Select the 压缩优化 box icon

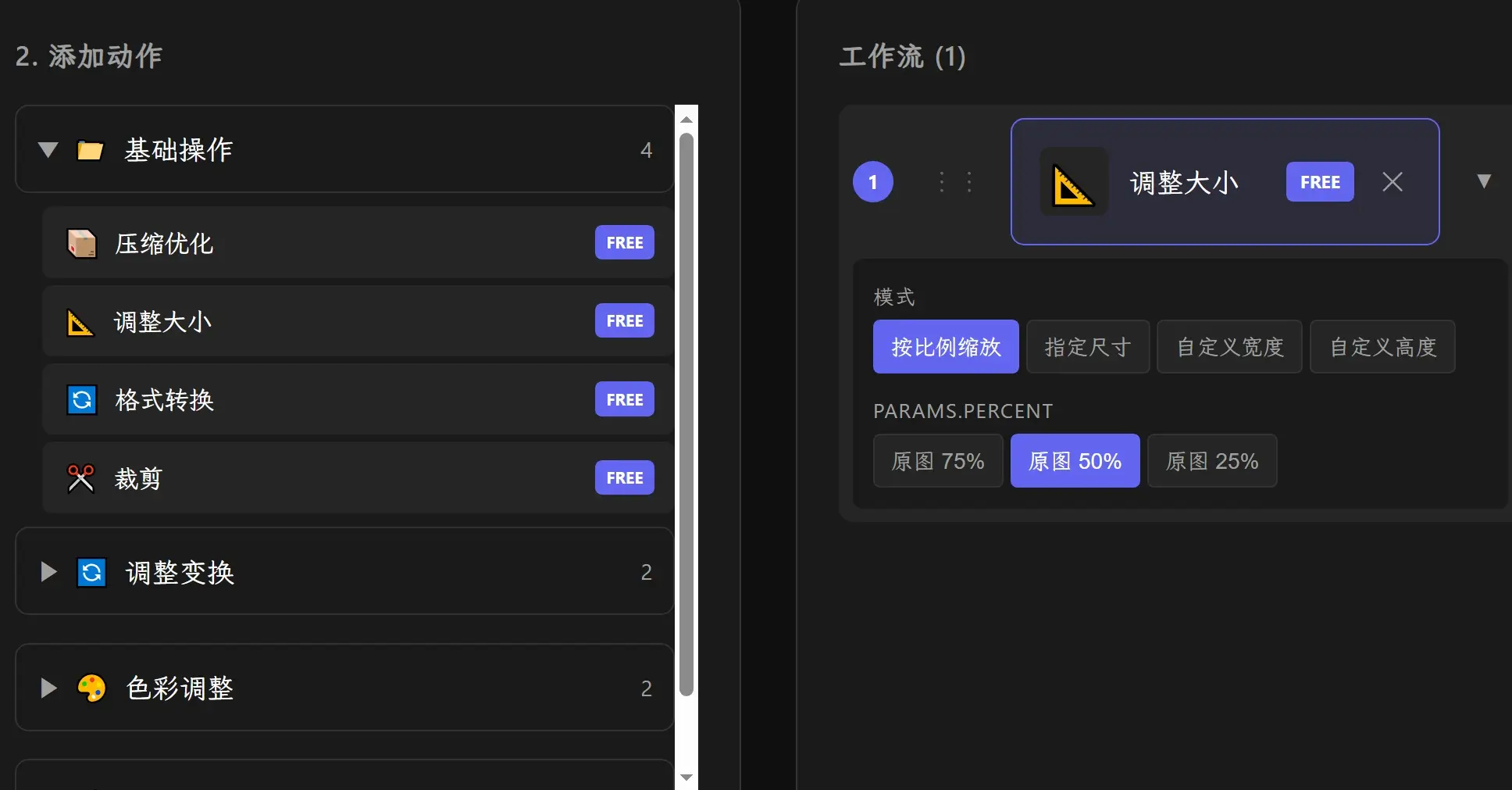tap(80, 243)
